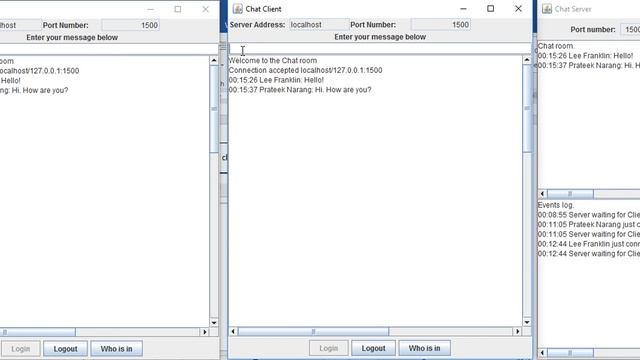The height and width of the screenshot is (360, 640).
Task: Click the '00:11:05 Prateek Narang just' log entry
Action: click(x=589, y=224)
